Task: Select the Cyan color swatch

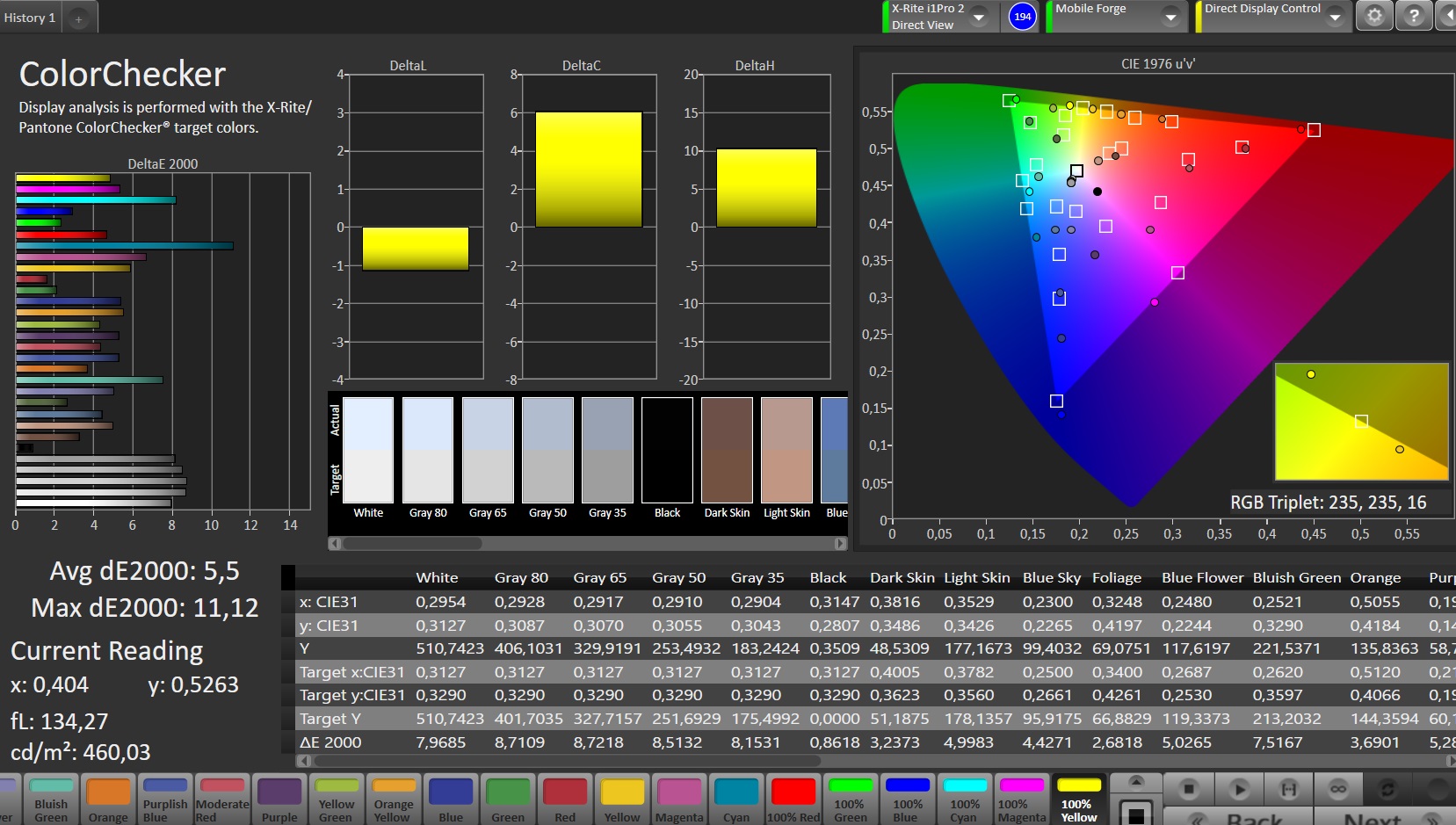Action: (x=736, y=800)
